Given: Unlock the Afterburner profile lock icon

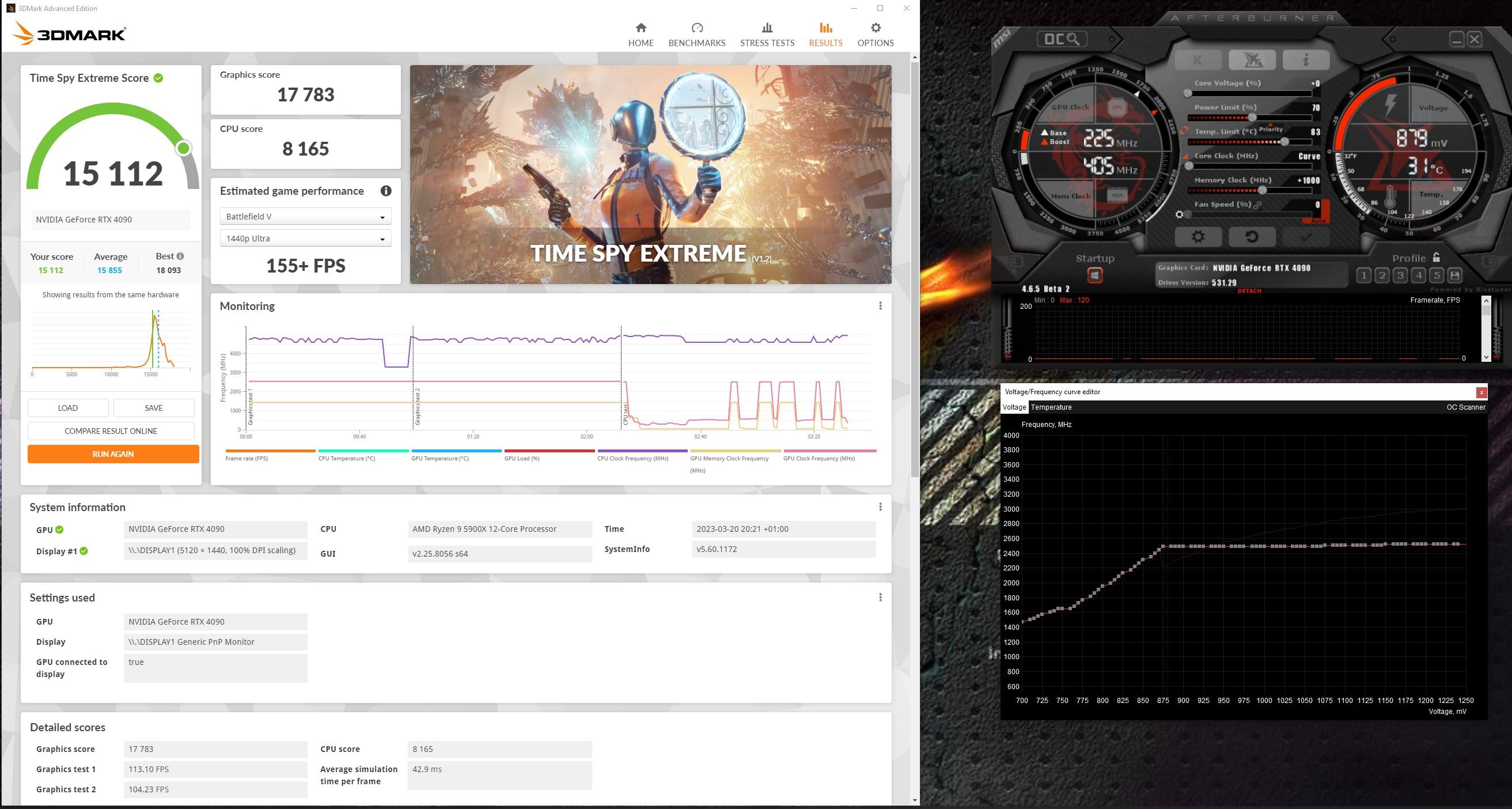Looking at the screenshot, I should (1437, 258).
